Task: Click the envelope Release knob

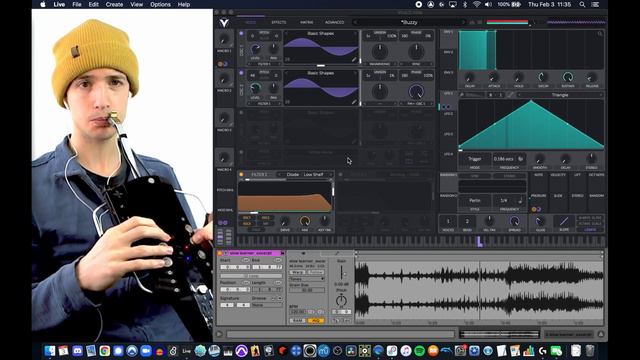Action: [591, 77]
